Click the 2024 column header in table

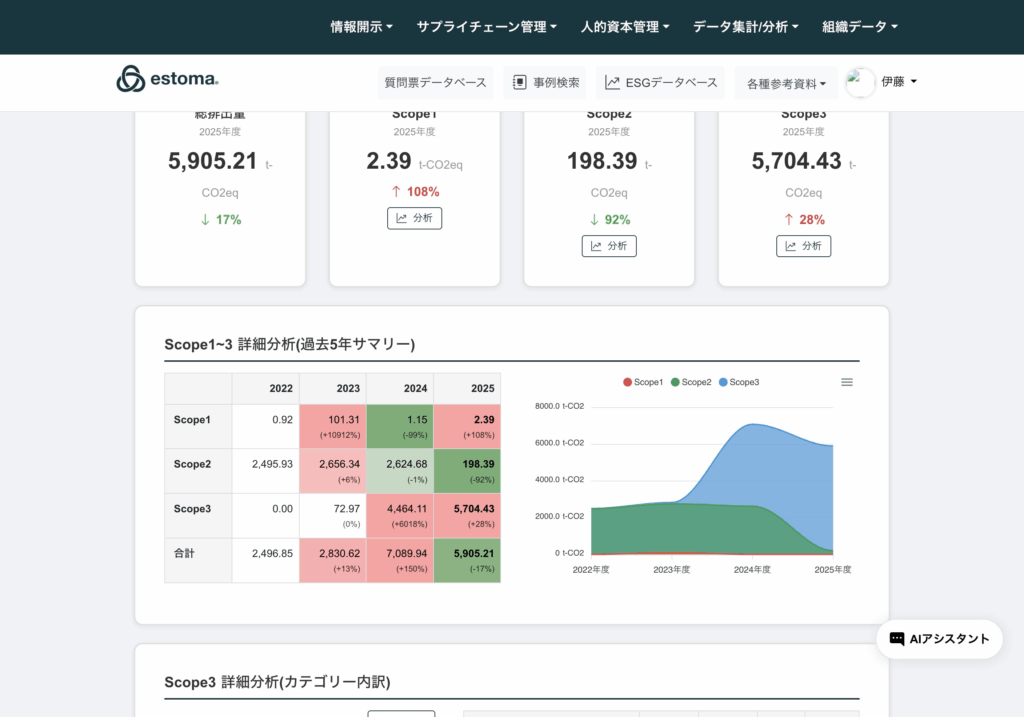pyautogui.click(x=399, y=388)
